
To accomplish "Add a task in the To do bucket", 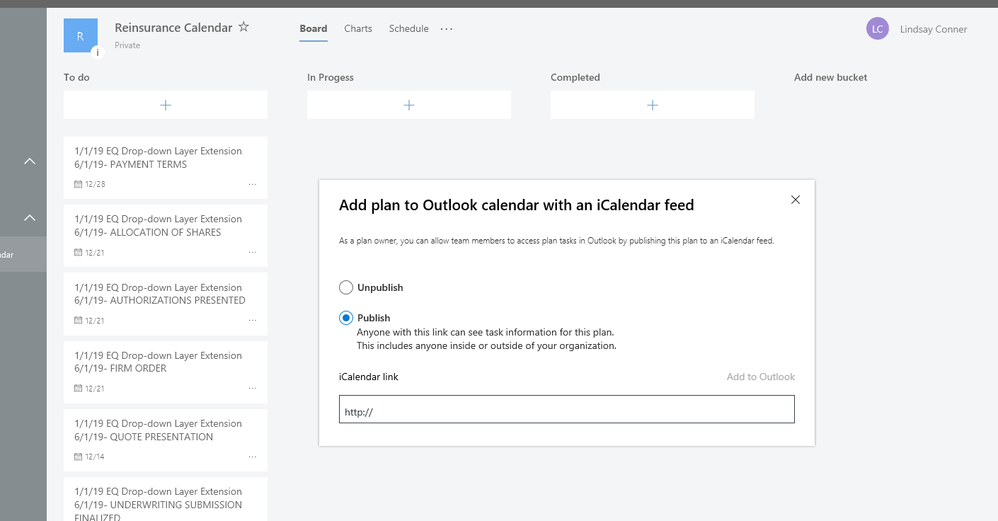I will [x=165, y=105].
